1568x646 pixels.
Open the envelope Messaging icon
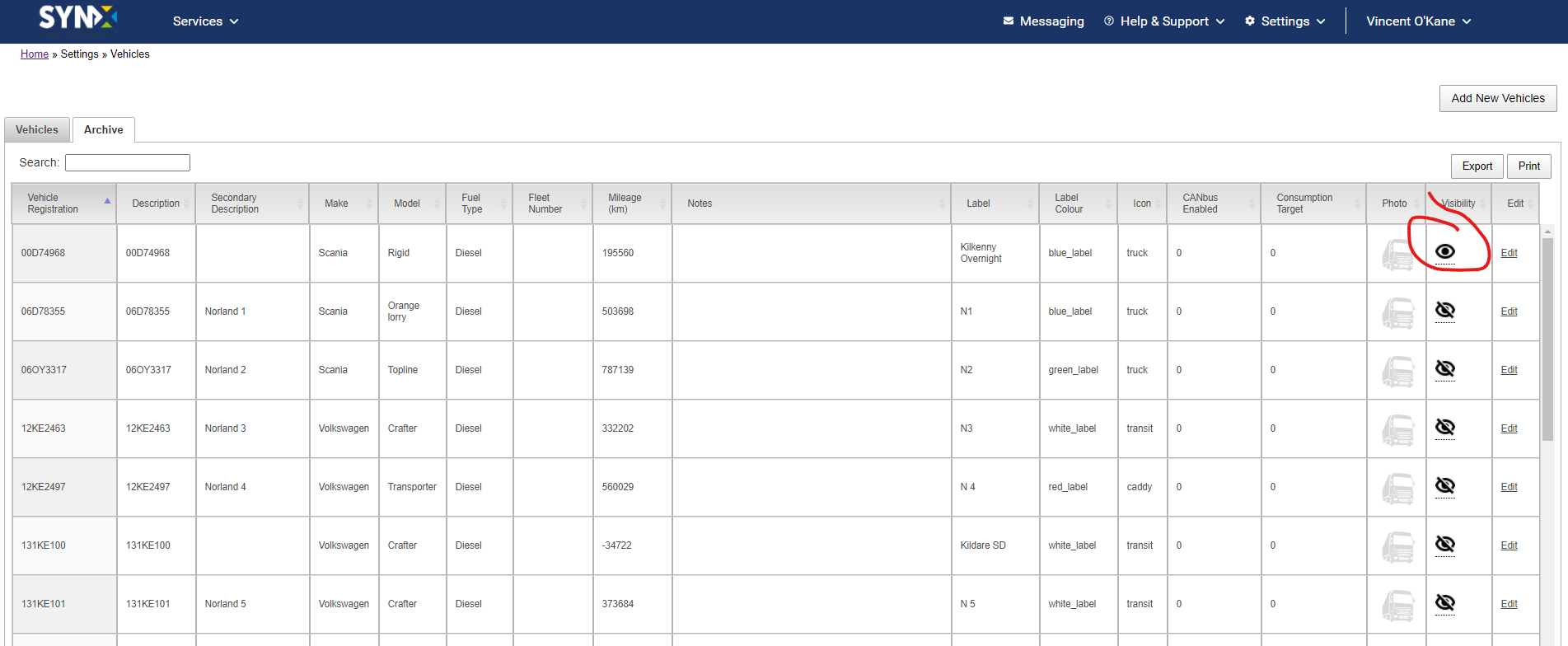[1009, 21]
